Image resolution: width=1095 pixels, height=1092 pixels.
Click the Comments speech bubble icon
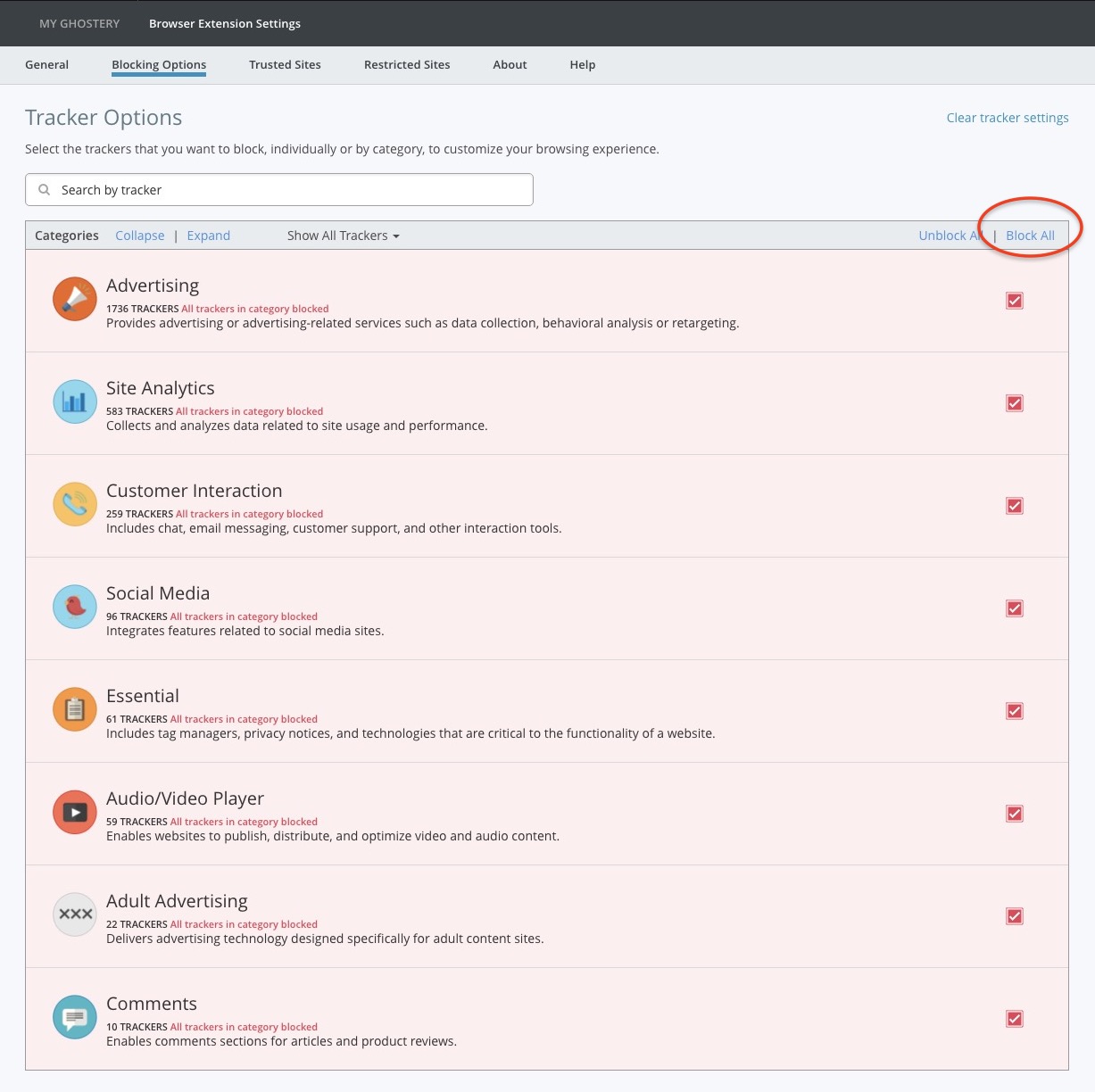pos(75,1017)
